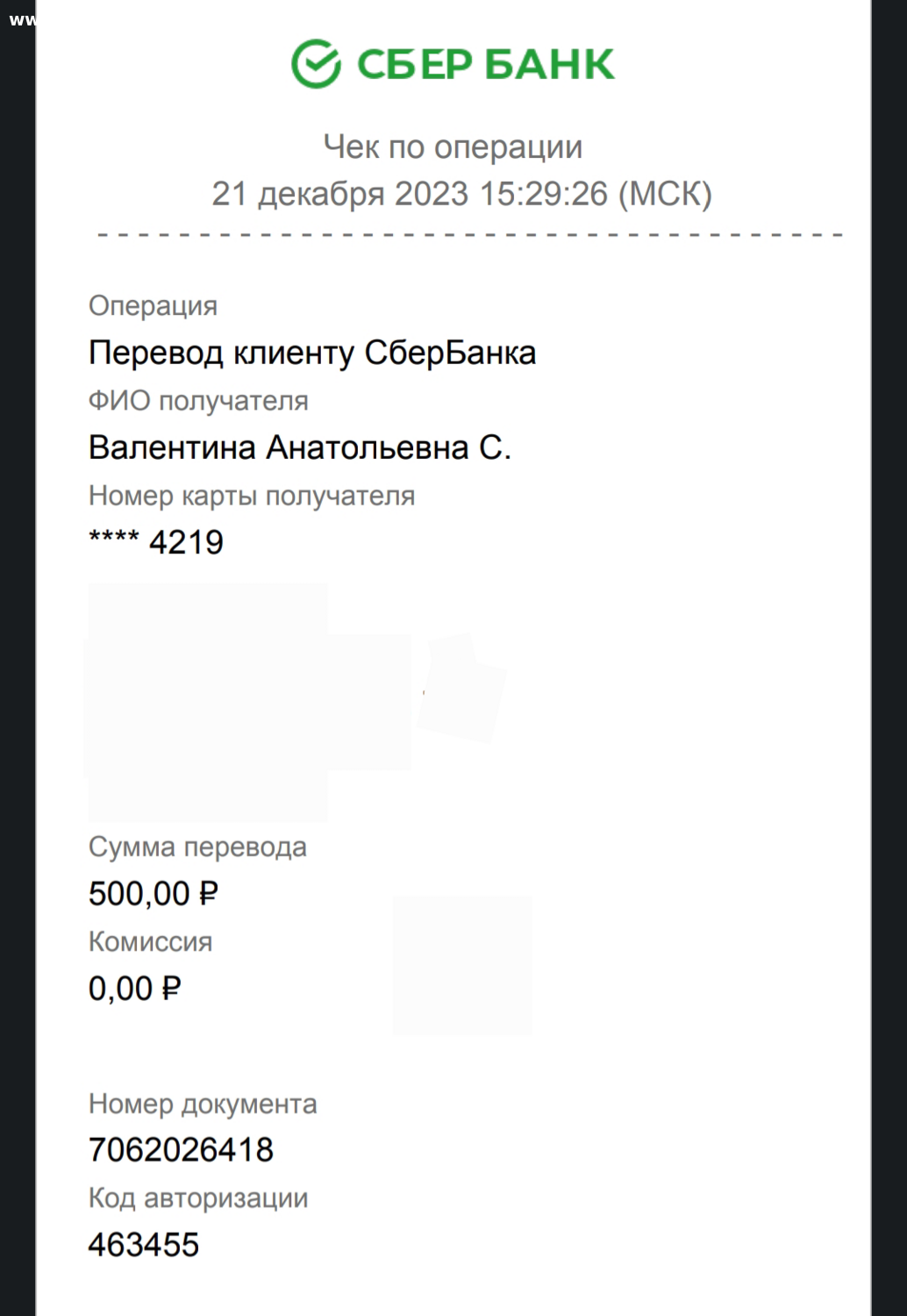The height and width of the screenshot is (1316, 907).
Task: Select document number 7062026418
Action: point(181,1150)
